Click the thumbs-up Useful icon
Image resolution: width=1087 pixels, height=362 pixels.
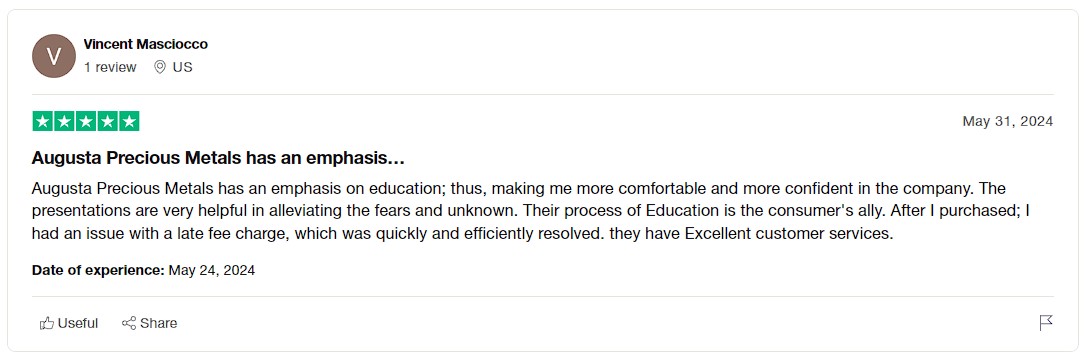(47, 323)
